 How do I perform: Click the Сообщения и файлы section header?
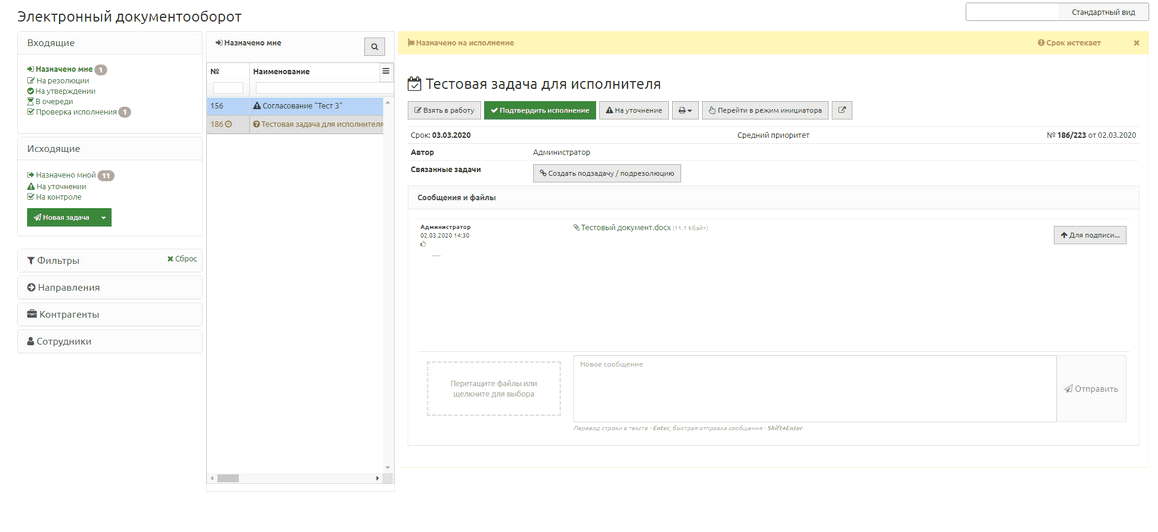(x=773, y=198)
